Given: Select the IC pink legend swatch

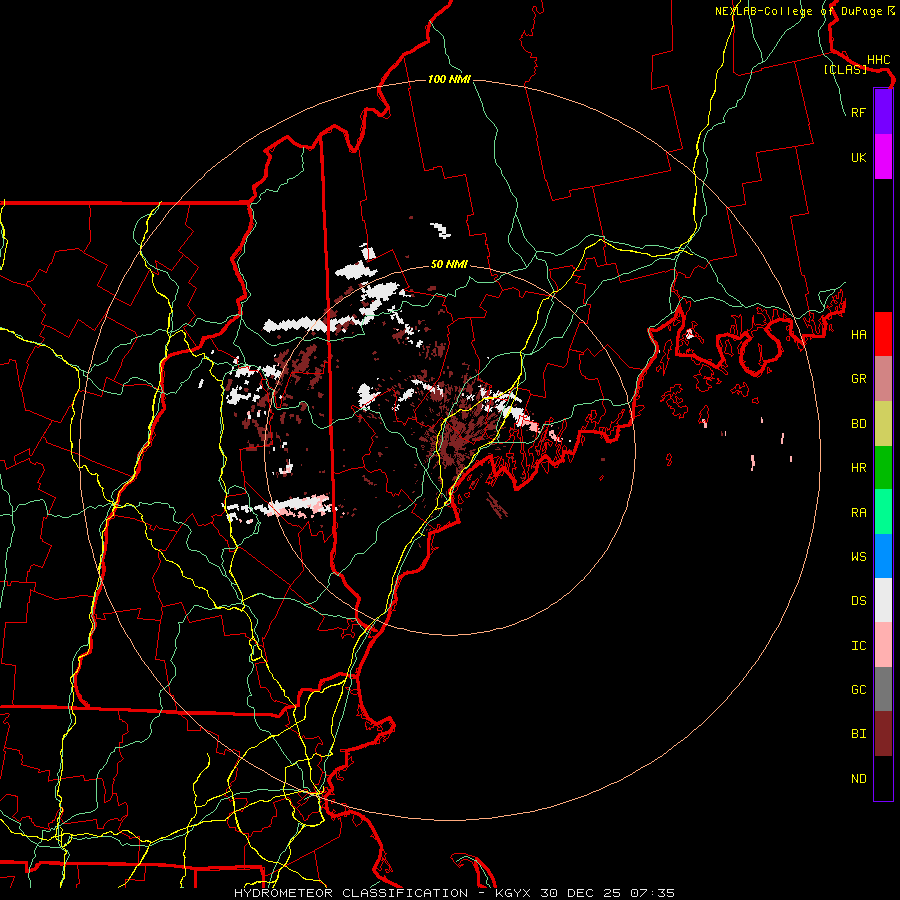Looking at the screenshot, I should [883, 645].
